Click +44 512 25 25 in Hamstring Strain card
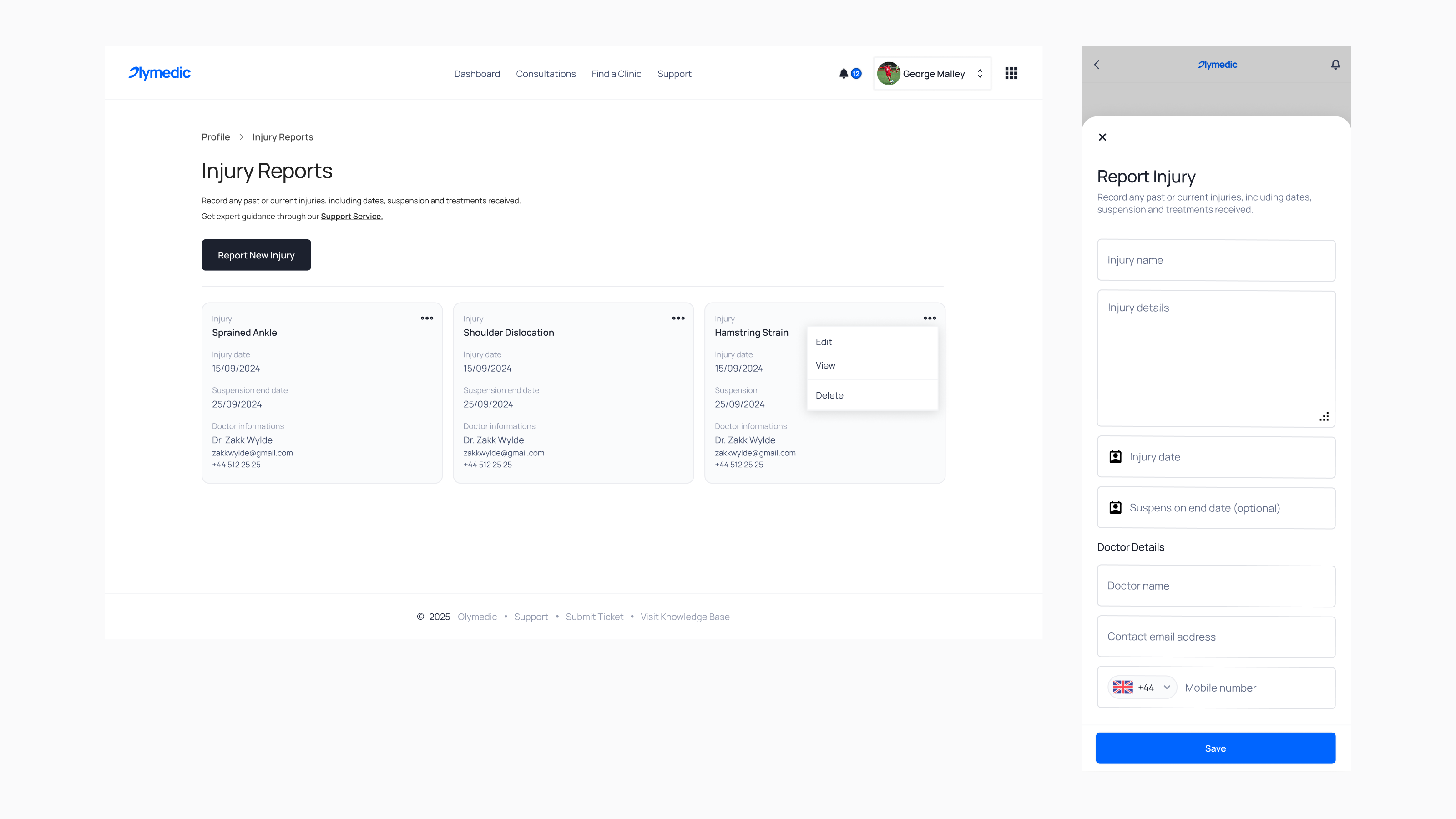 tap(739, 465)
